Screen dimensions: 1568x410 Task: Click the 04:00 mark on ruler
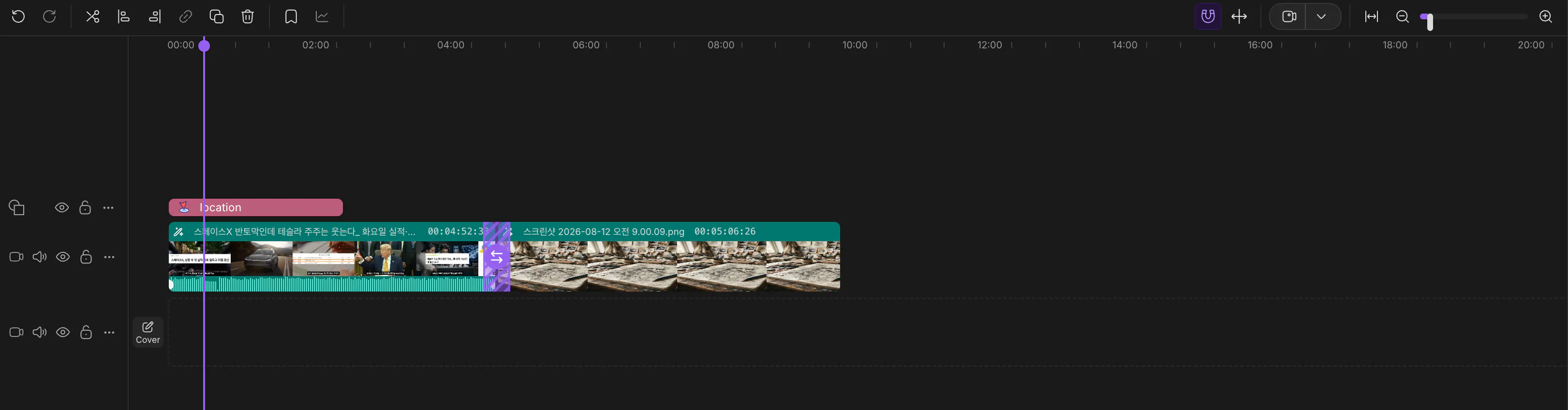coord(450,45)
